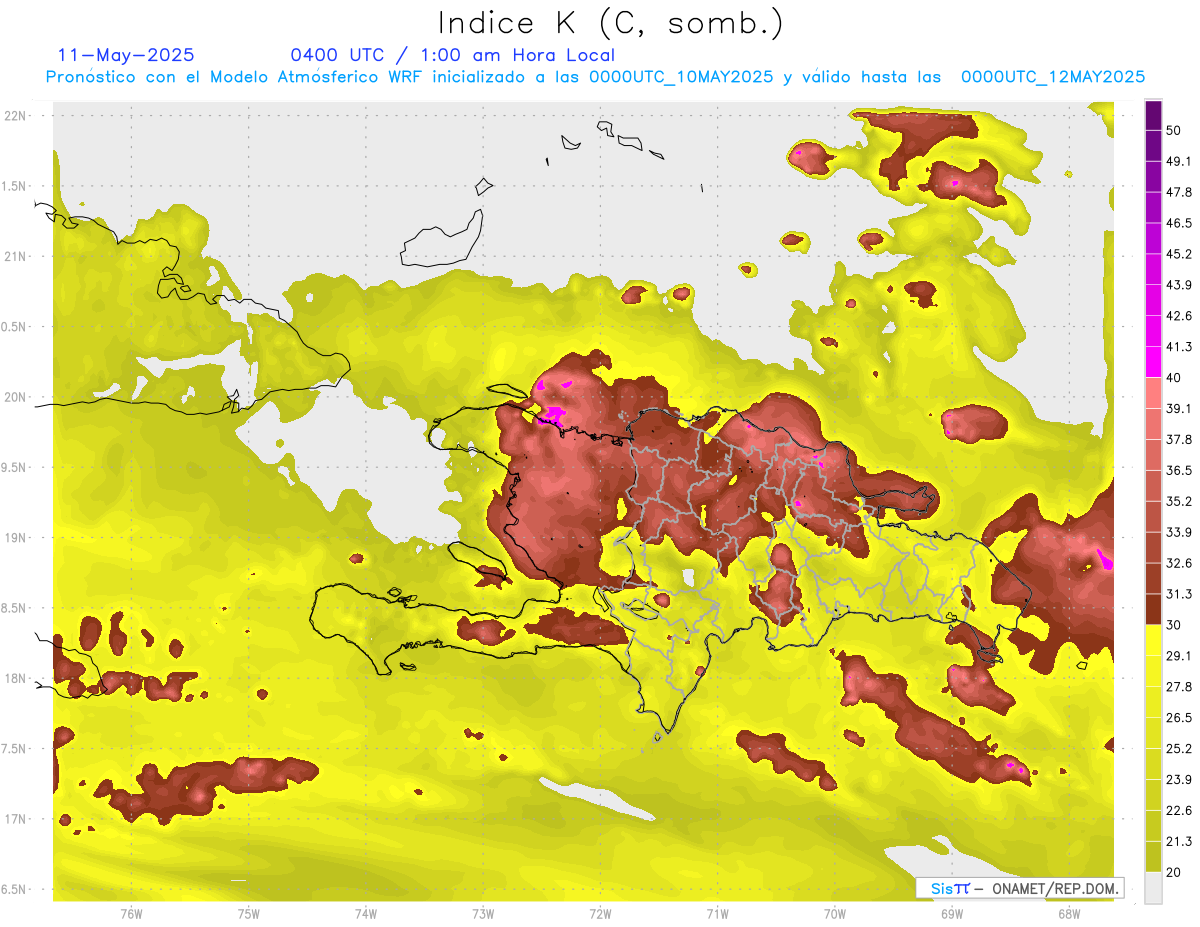1200x927 pixels.
Task: Click the '26.5' color scale value
Action: tap(1179, 717)
